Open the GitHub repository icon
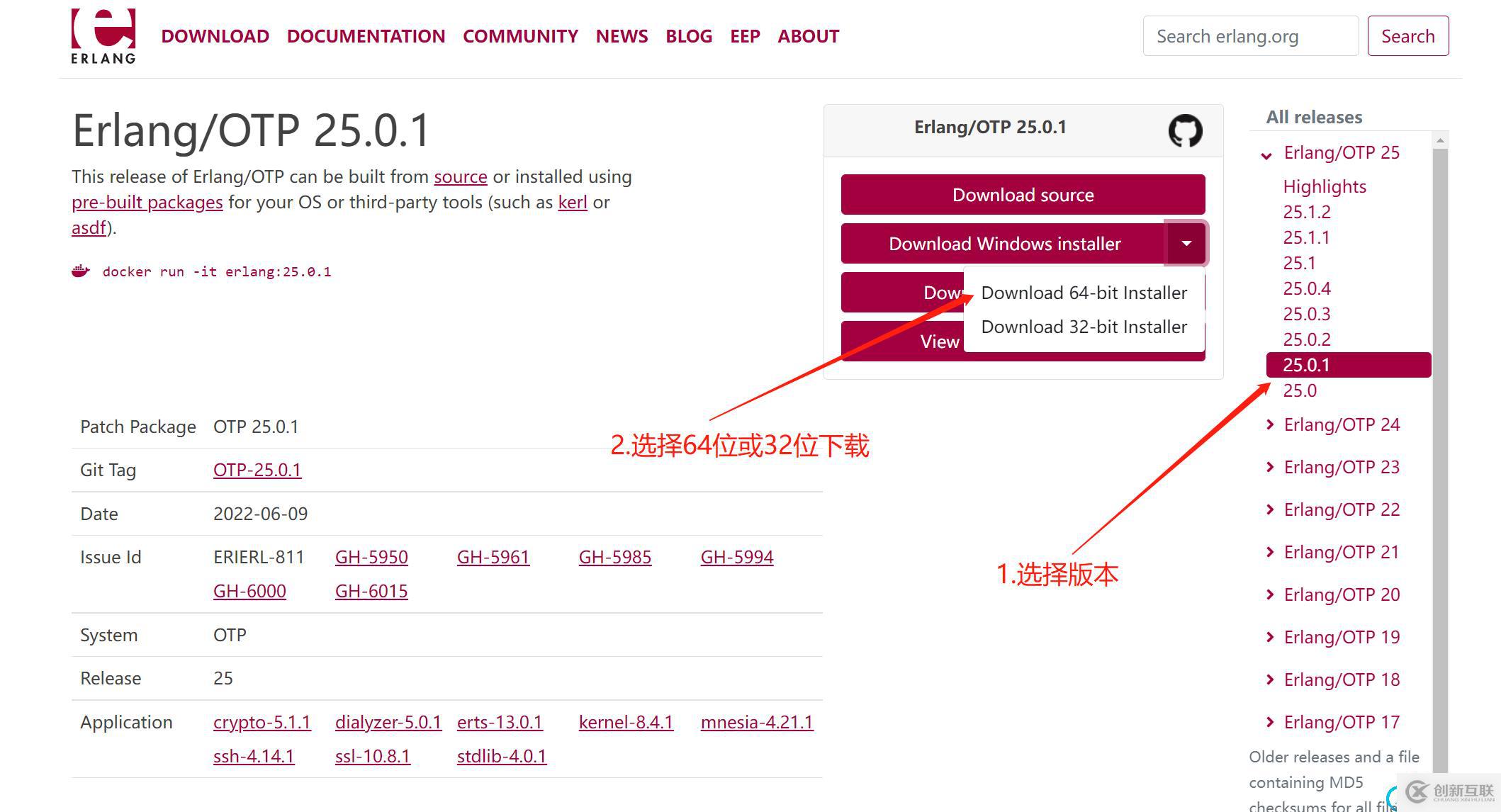1501x812 pixels. 1185,130
